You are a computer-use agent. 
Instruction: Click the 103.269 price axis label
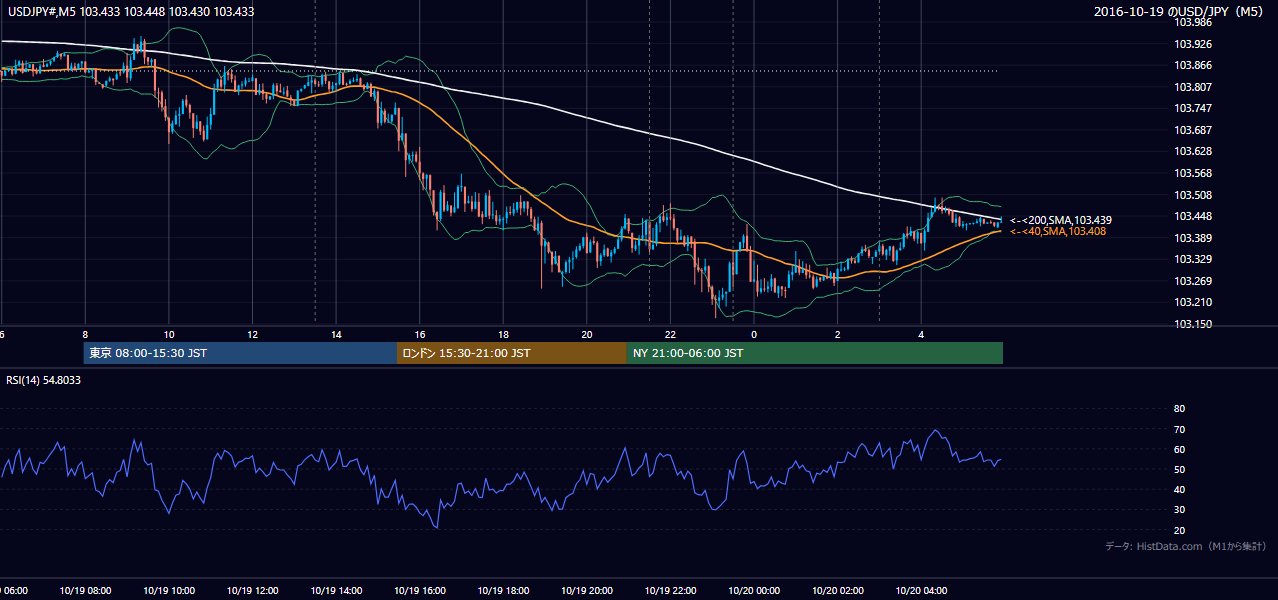click(x=1193, y=281)
